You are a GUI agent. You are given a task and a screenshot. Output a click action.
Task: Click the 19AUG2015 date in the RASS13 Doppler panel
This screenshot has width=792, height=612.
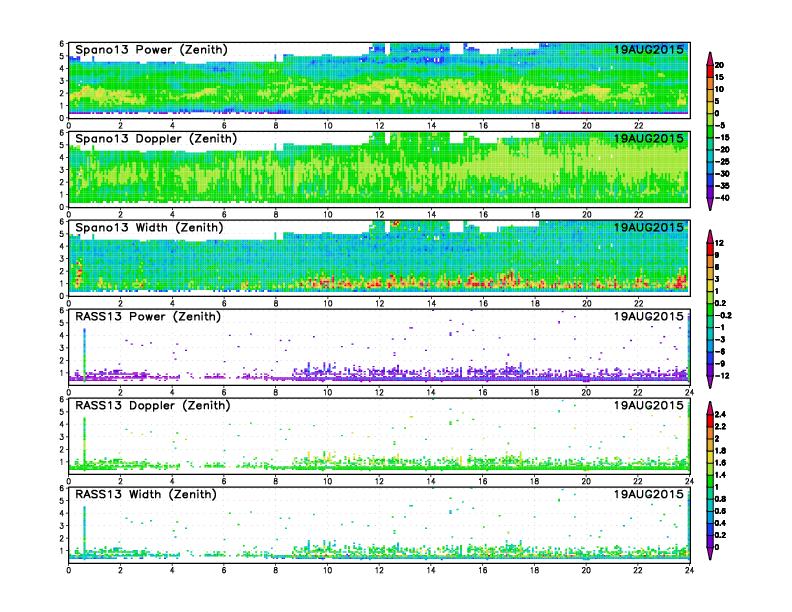(649, 405)
